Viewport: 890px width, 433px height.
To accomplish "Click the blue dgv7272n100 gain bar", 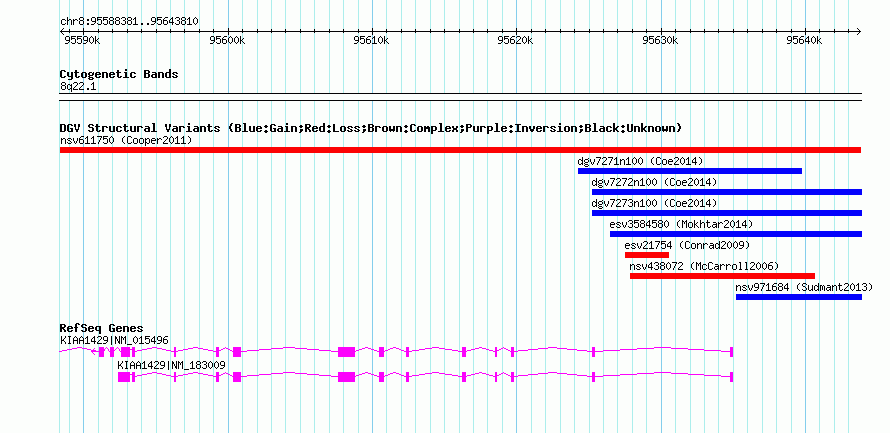I will (727, 192).
